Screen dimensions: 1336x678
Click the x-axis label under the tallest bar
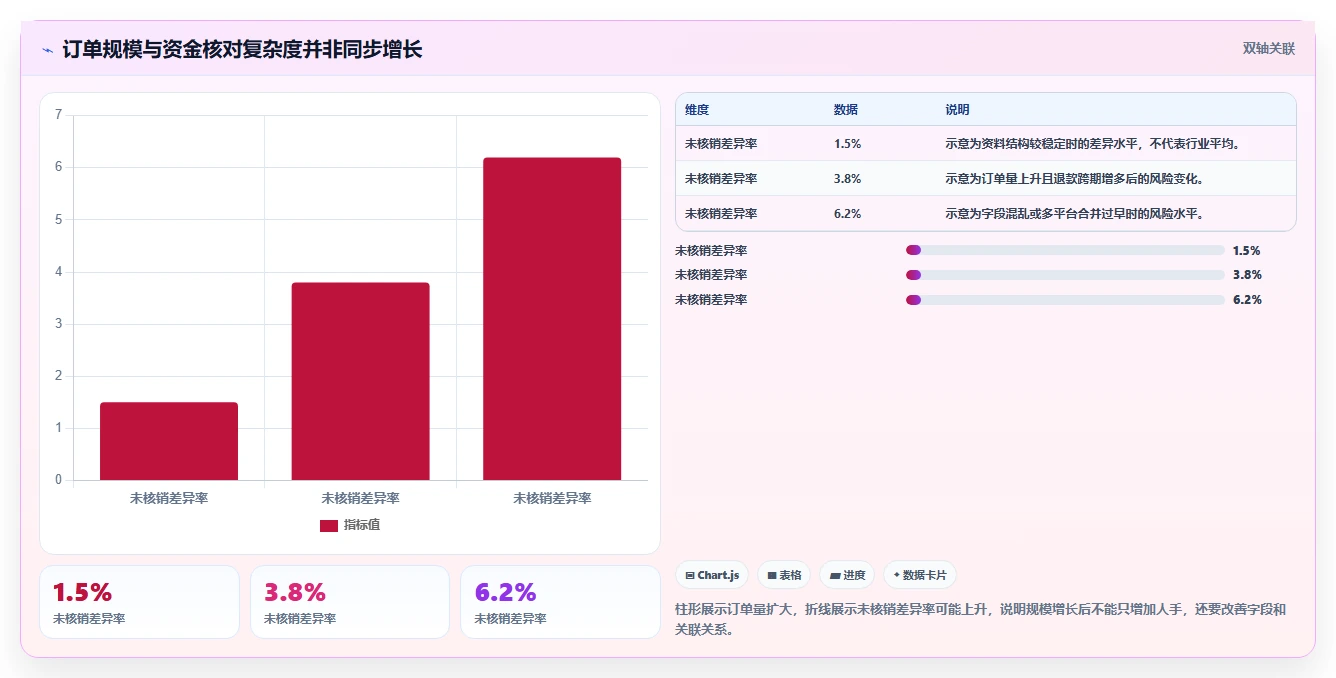click(552, 498)
